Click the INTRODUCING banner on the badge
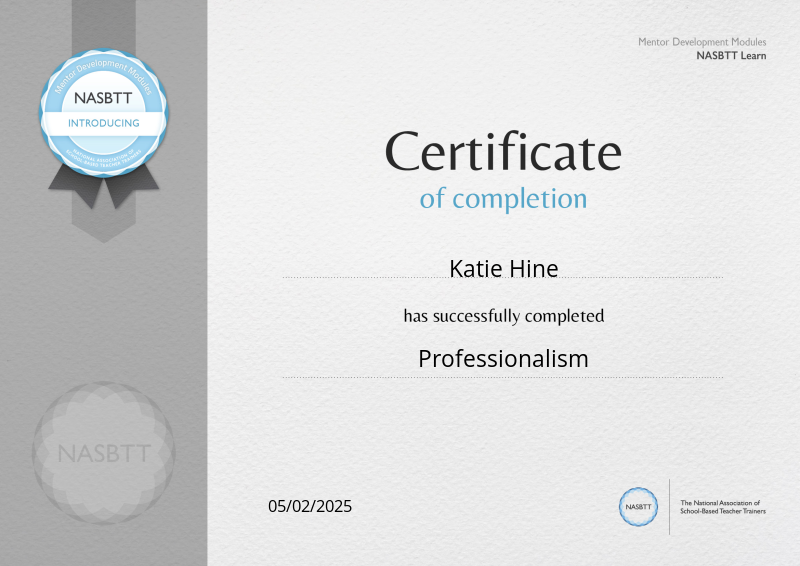The height and width of the screenshot is (566, 800). [104, 123]
